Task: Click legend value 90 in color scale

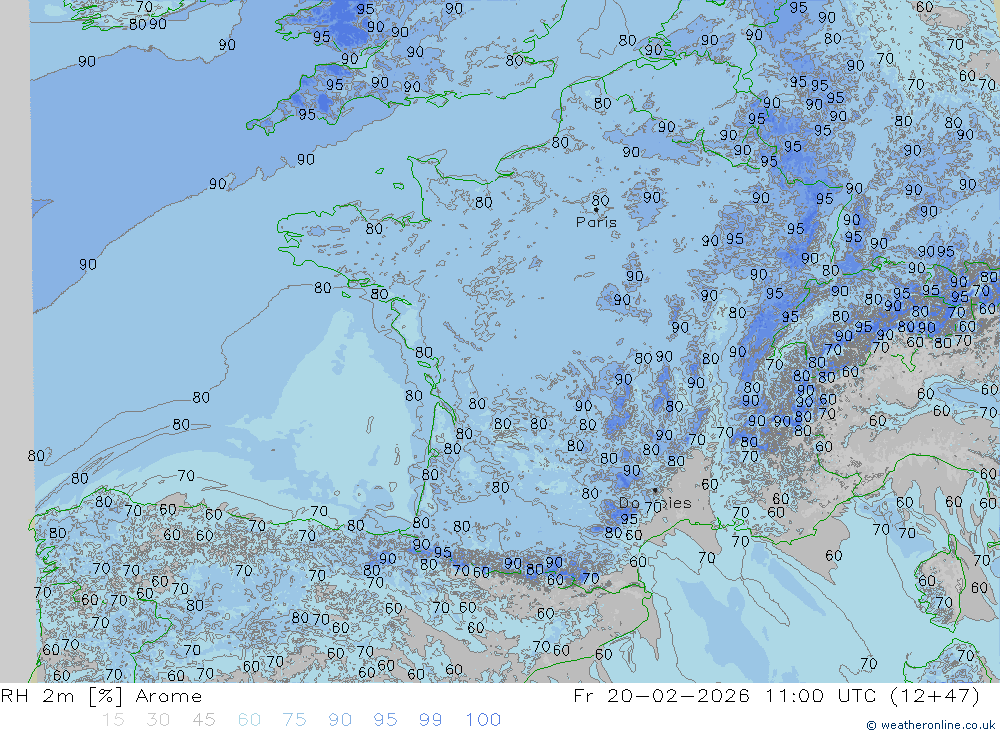Action: click(340, 720)
